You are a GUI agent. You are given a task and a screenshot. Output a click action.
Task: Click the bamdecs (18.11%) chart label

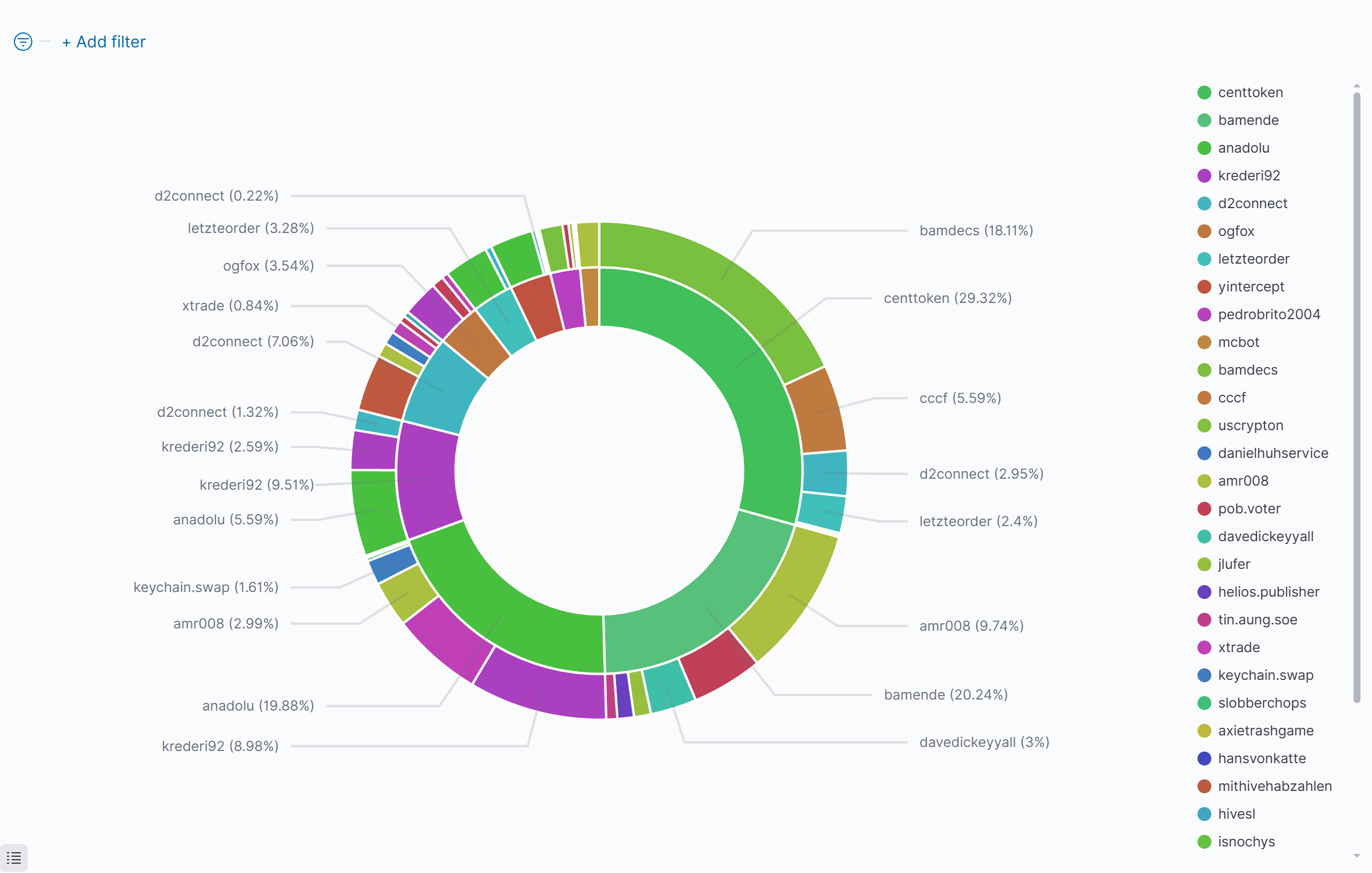pos(976,231)
